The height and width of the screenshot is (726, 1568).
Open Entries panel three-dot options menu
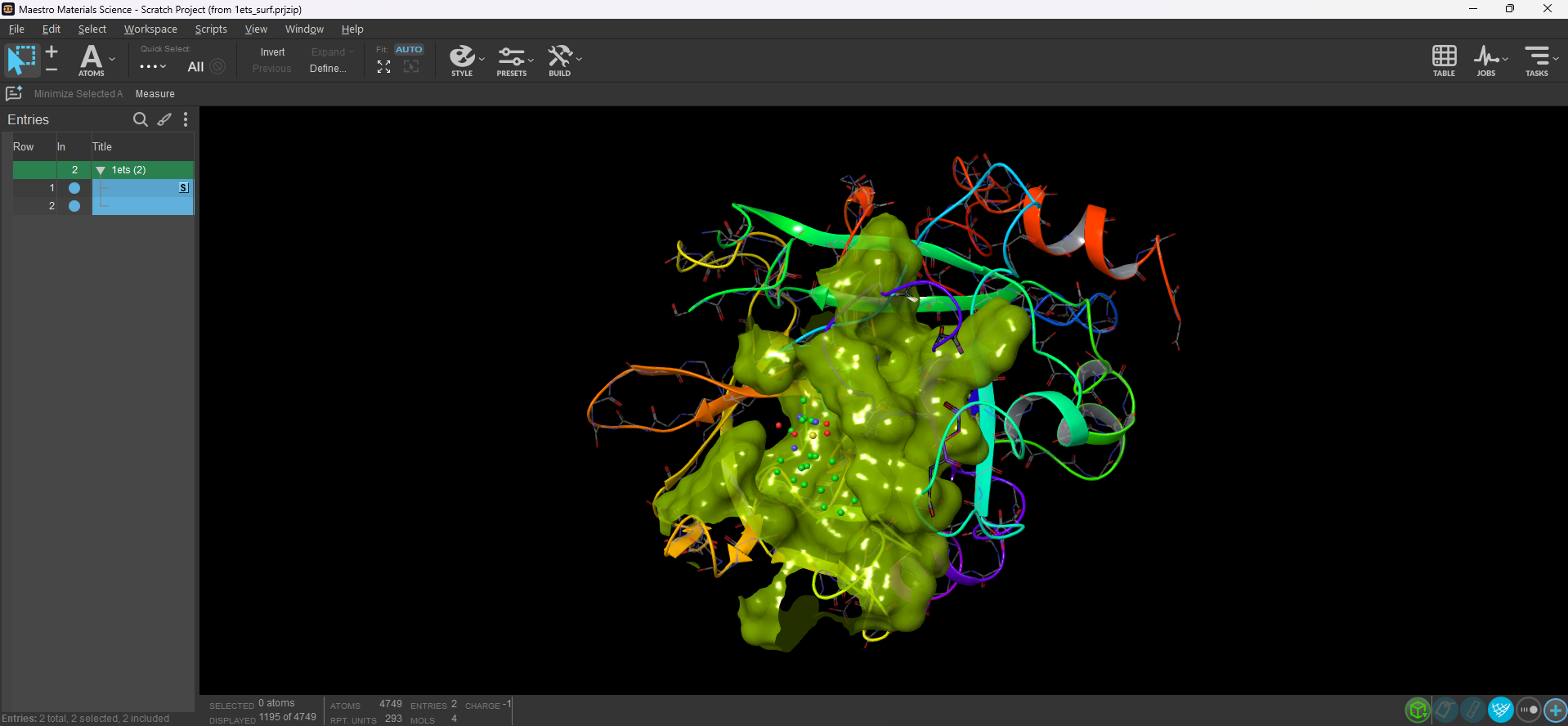(x=186, y=120)
